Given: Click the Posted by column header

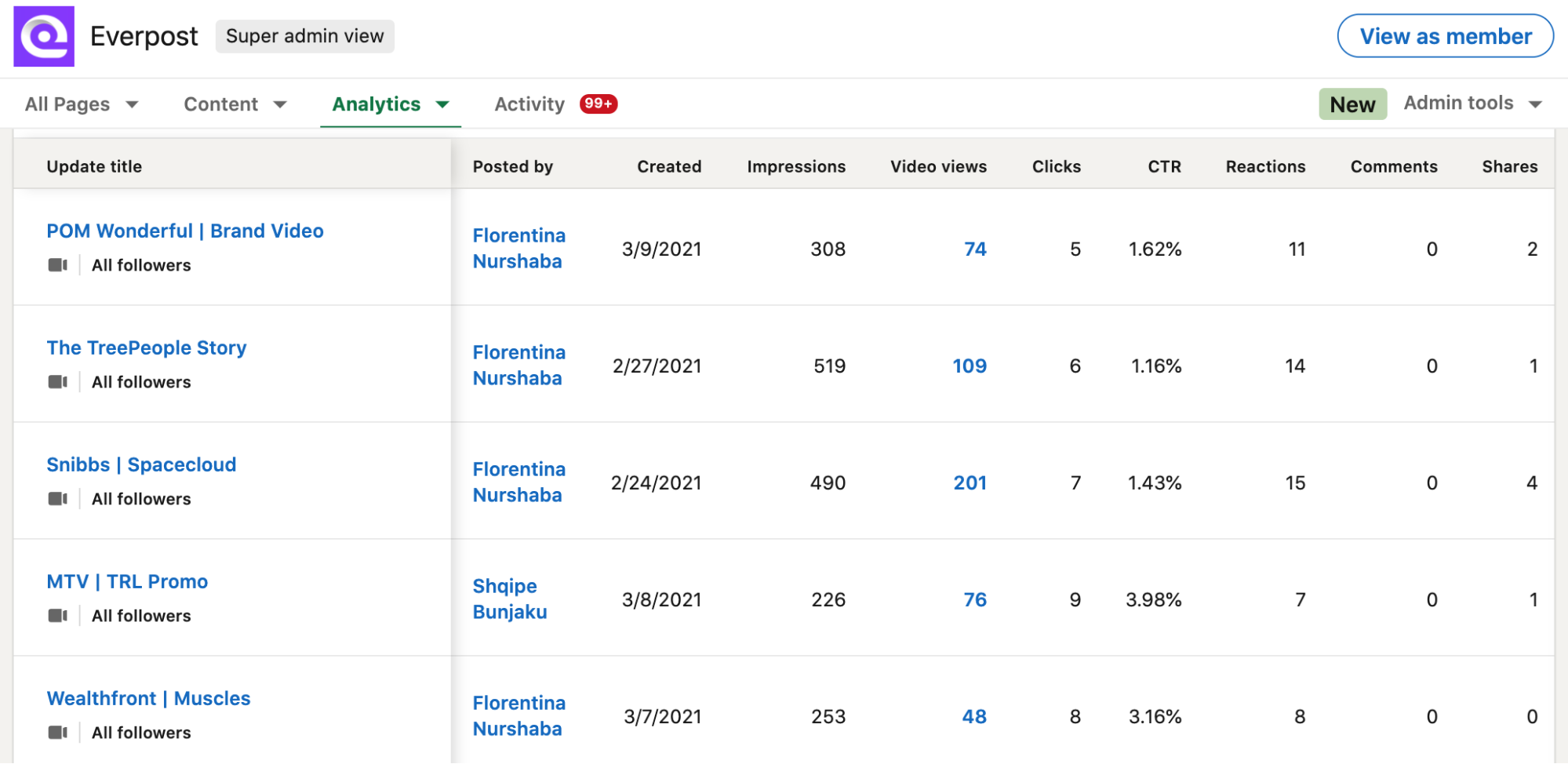Looking at the screenshot, I should click(x=513, y=166).
